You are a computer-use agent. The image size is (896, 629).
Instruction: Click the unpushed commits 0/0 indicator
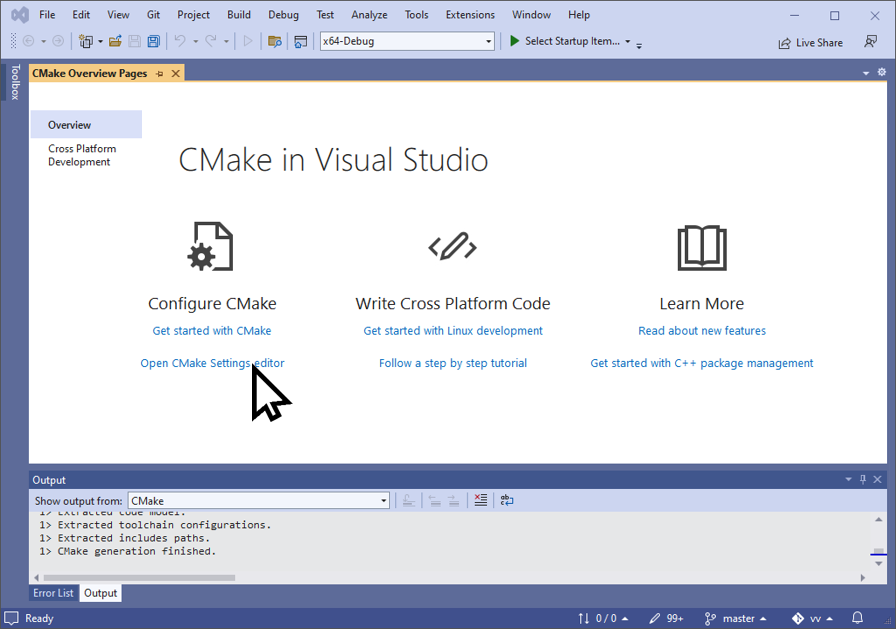click(x=603, y=618)
